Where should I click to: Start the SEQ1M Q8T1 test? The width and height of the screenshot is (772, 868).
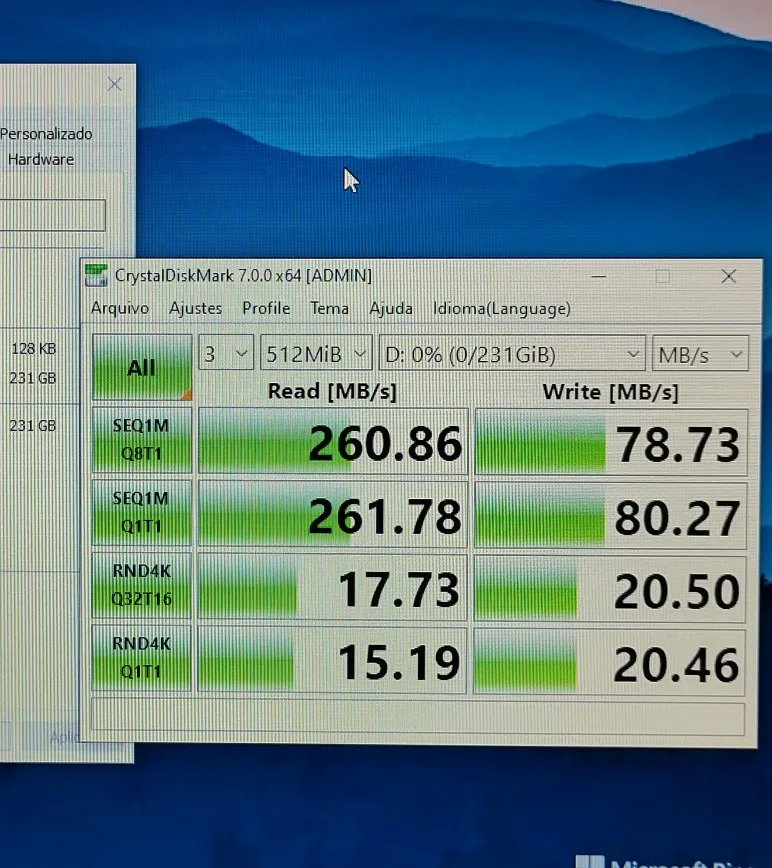click(x=142, y=440)
